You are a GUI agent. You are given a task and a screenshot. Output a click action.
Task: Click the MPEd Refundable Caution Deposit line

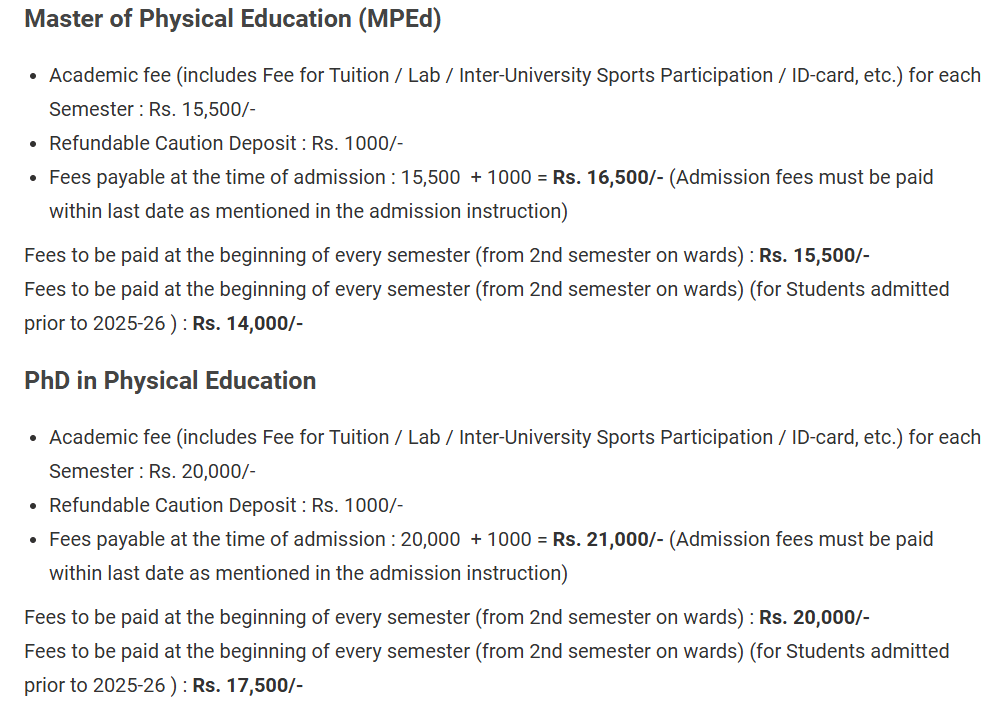click(226, 143)
